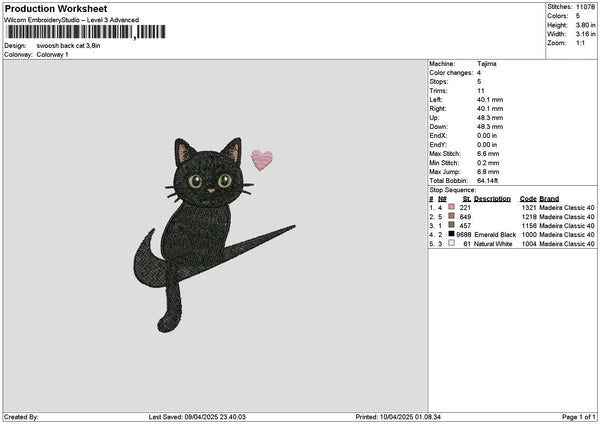Click the Trims value 11

click(x=481, y=91)
